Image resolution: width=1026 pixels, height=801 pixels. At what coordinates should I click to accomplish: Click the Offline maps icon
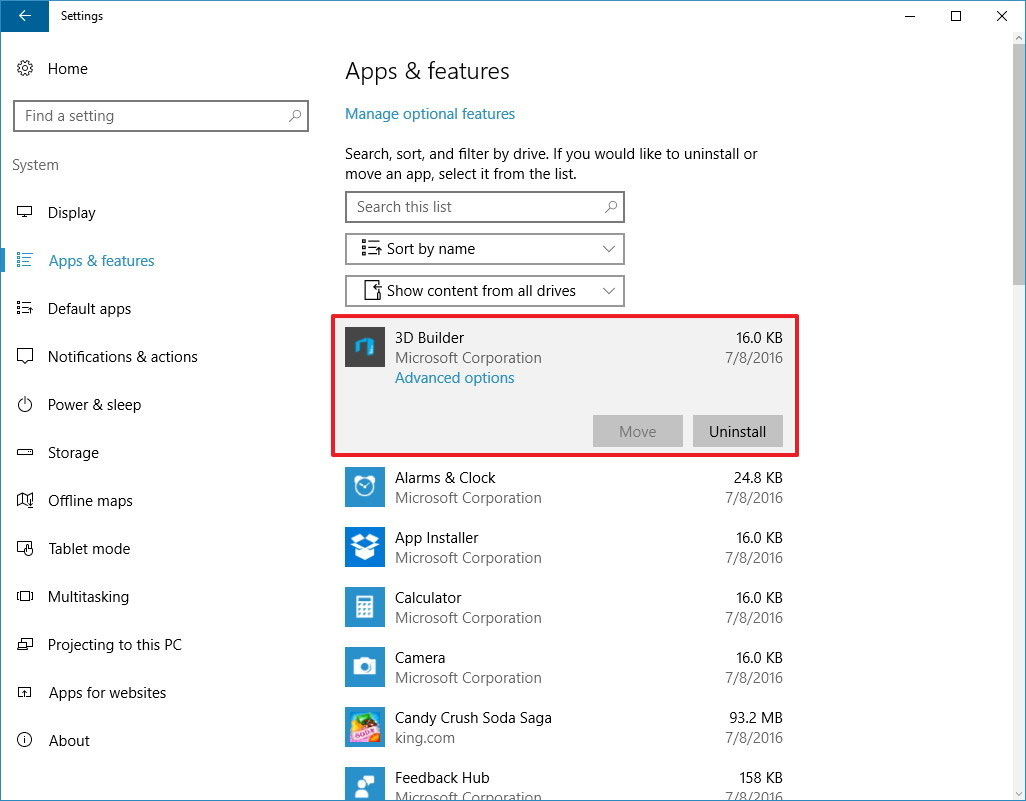pos(25,500)
